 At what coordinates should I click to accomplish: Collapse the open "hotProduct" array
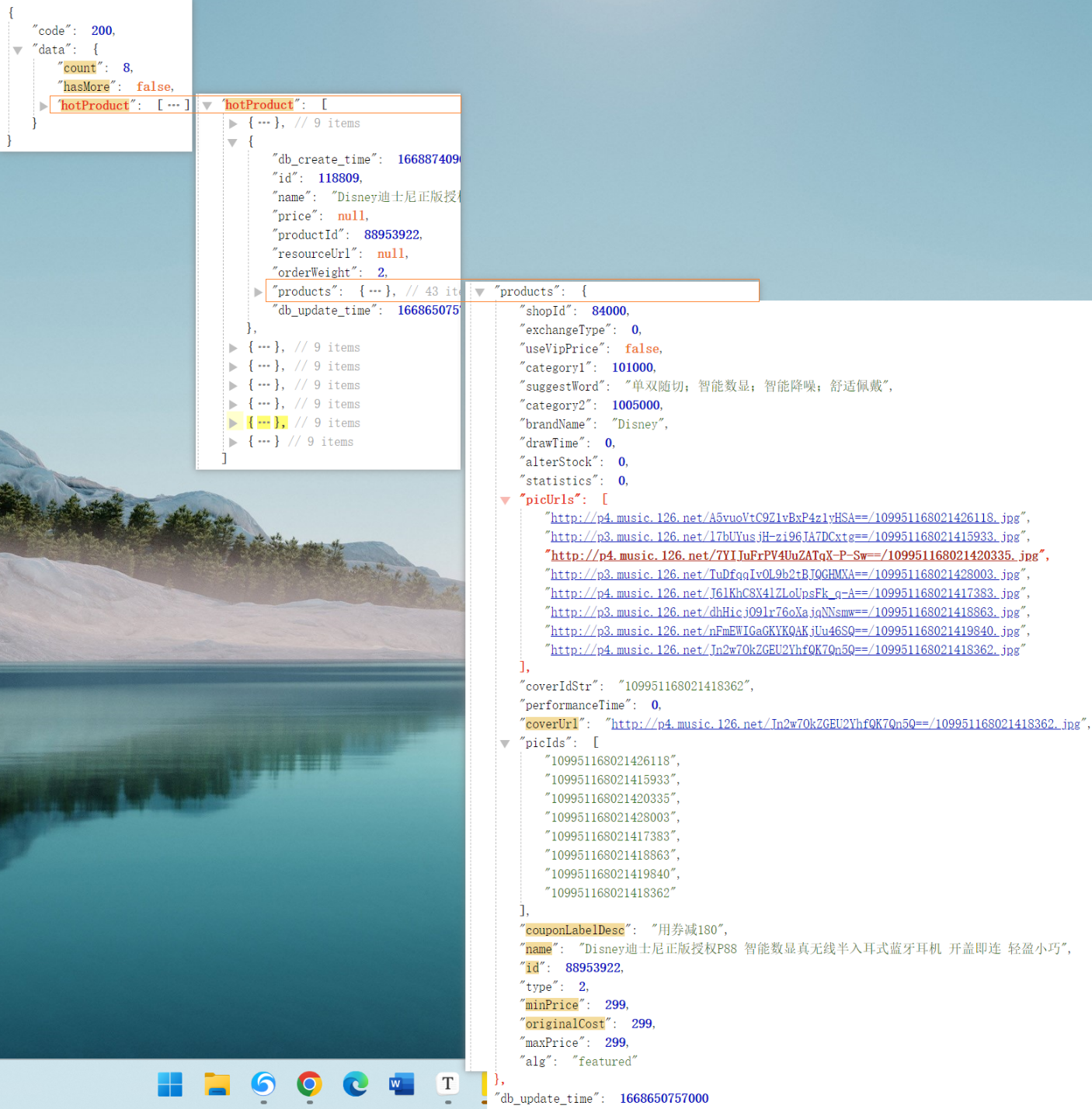pos(207,105)
